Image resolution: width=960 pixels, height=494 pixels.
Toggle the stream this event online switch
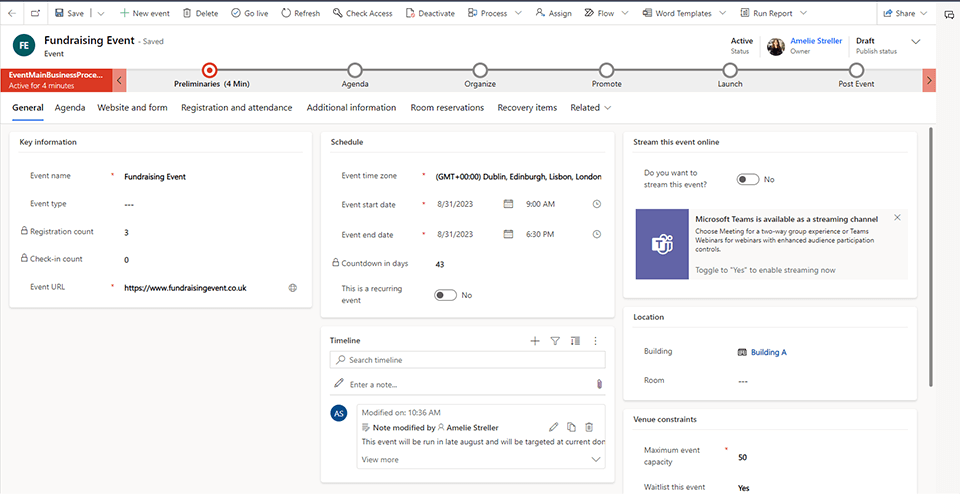coord(748,179)
